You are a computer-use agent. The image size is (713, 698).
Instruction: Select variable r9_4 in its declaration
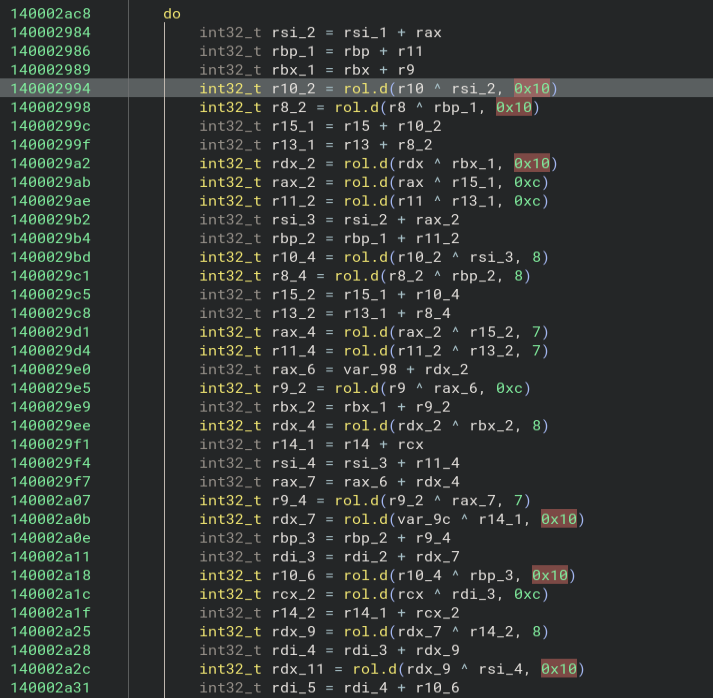[289, 500]
